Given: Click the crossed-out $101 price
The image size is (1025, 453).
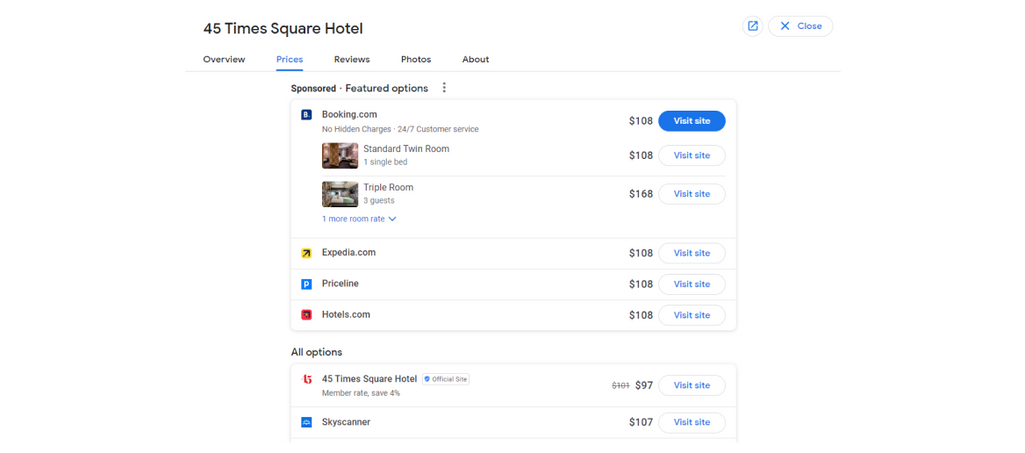Looking at the screenshot, I should click(x=620, y=386).
